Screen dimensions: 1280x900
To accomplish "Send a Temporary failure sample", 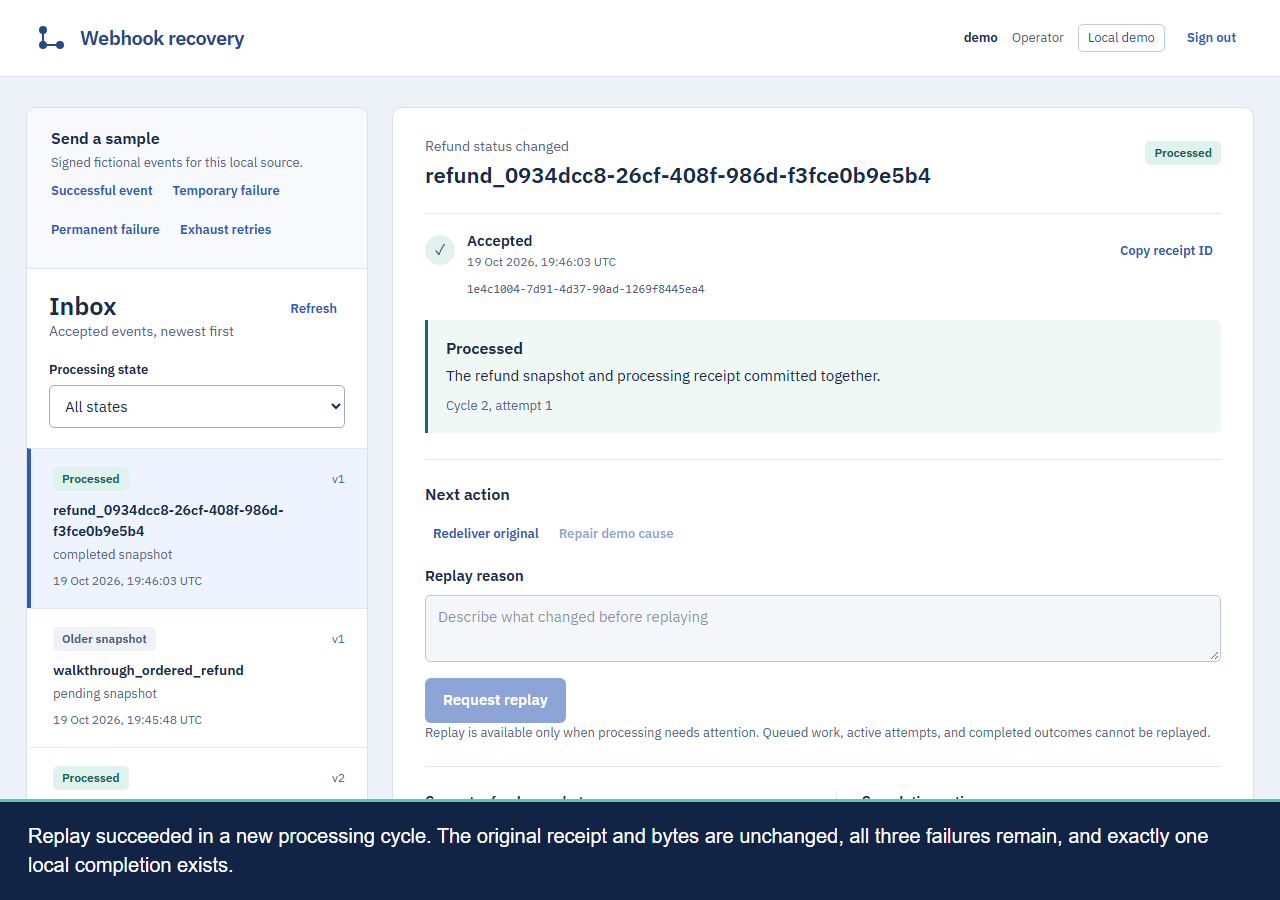I will click(226, 191).
